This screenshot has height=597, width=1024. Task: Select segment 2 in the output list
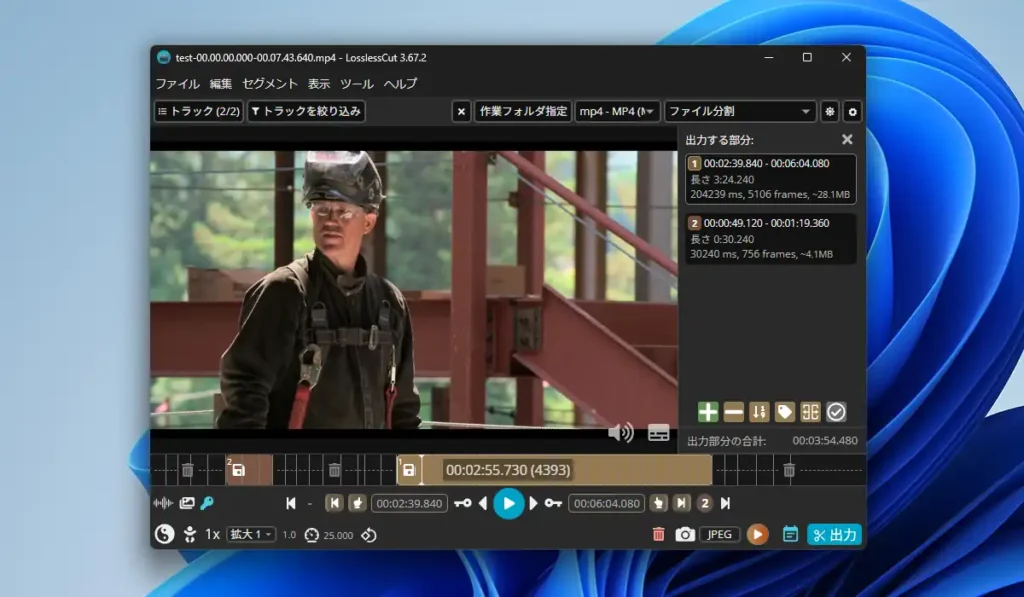pos(770,238)
